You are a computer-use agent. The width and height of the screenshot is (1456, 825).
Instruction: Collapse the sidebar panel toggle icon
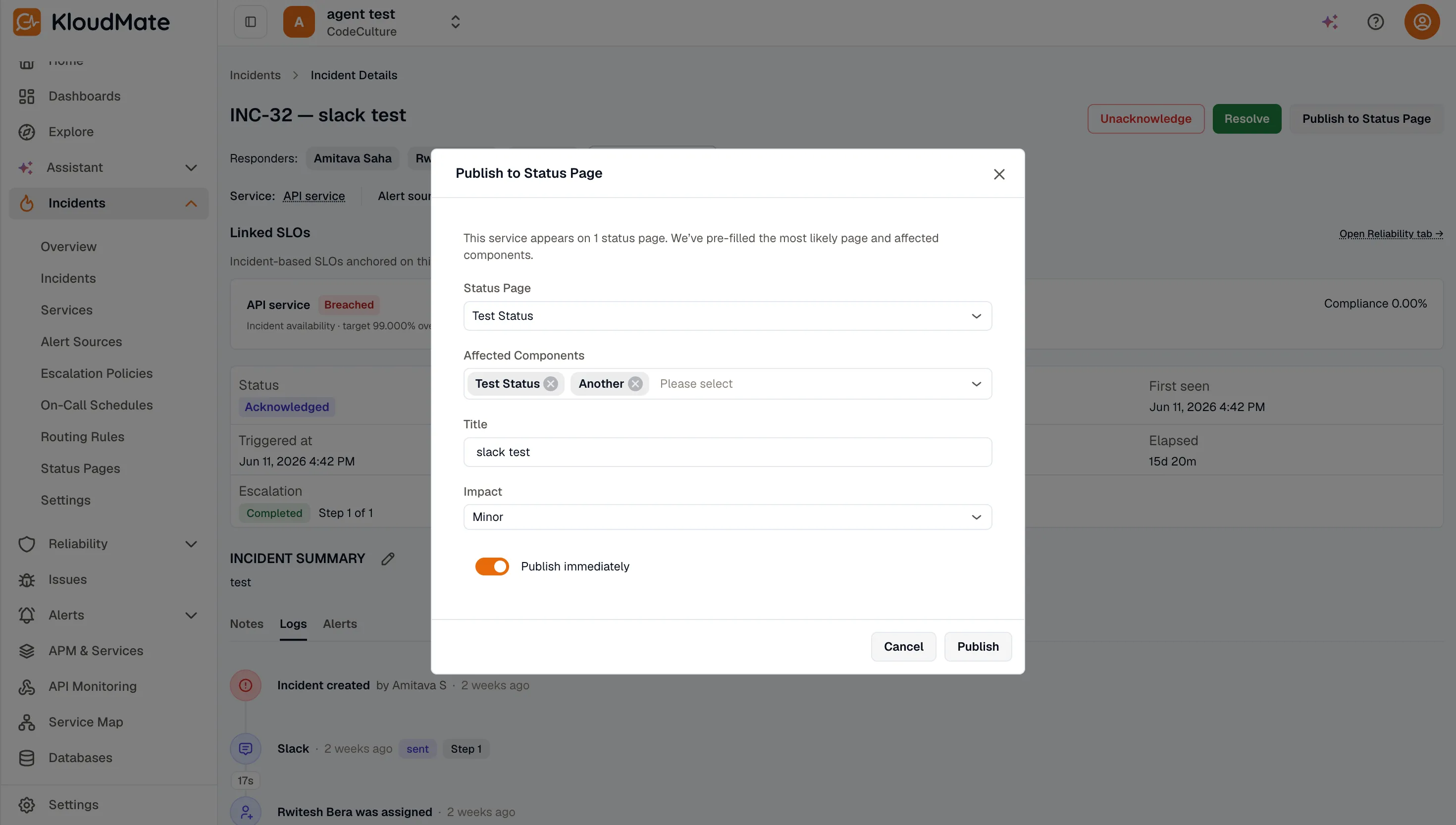point(251,21)
